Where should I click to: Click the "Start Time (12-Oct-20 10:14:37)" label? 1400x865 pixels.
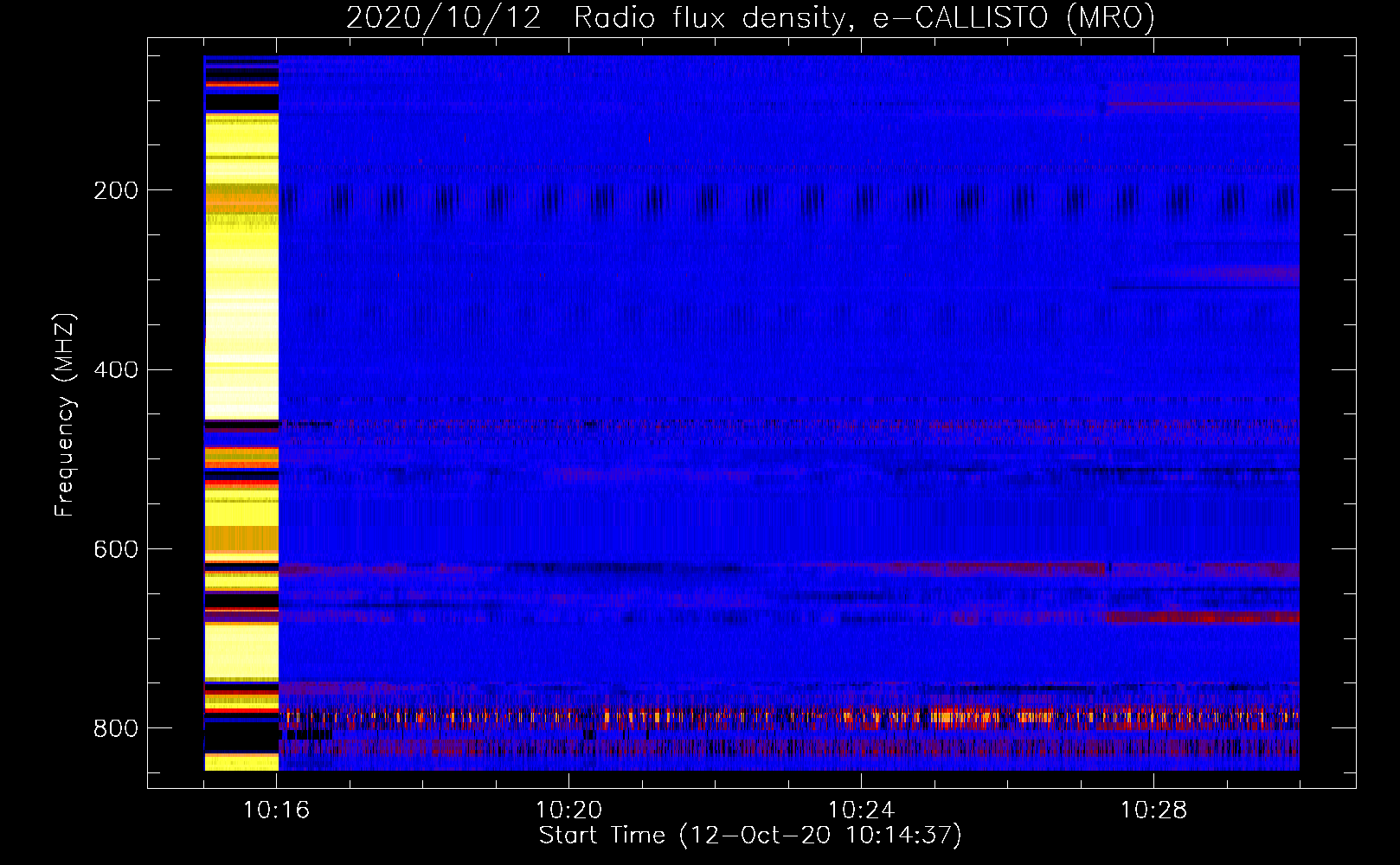750,836
